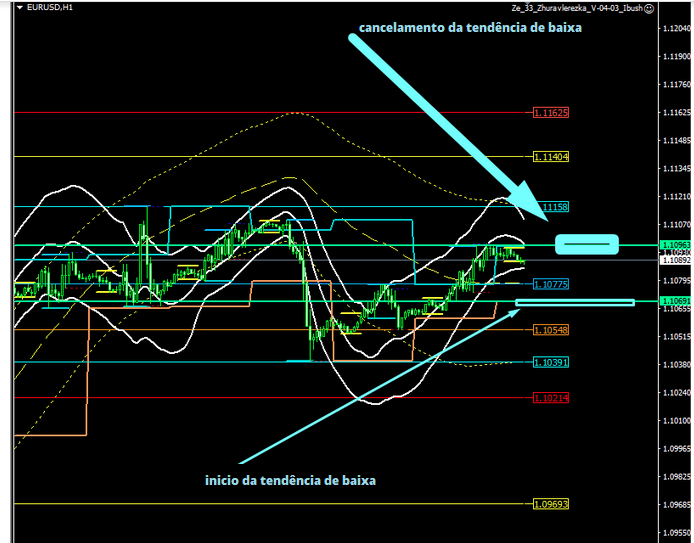Select the yellow 1.11404 price level label
Image resolution: width=694 pixels, height=543 pixels.
tap(550, 157)
